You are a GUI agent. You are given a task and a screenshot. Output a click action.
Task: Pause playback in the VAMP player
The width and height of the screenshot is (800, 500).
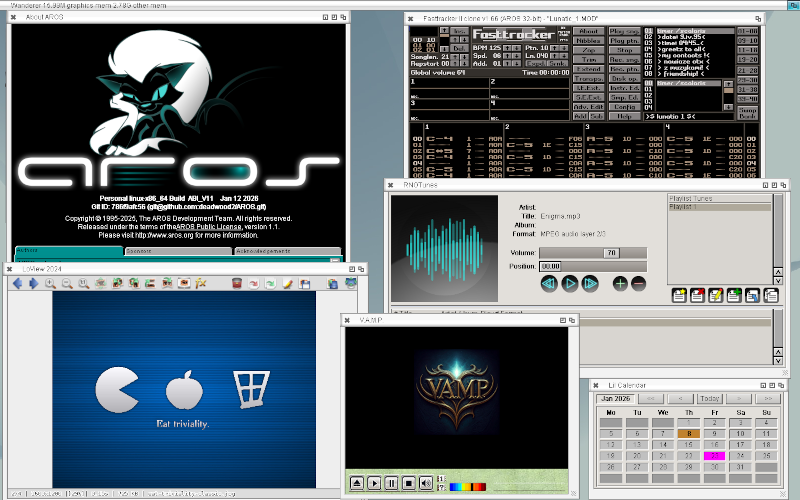(391, 483)
